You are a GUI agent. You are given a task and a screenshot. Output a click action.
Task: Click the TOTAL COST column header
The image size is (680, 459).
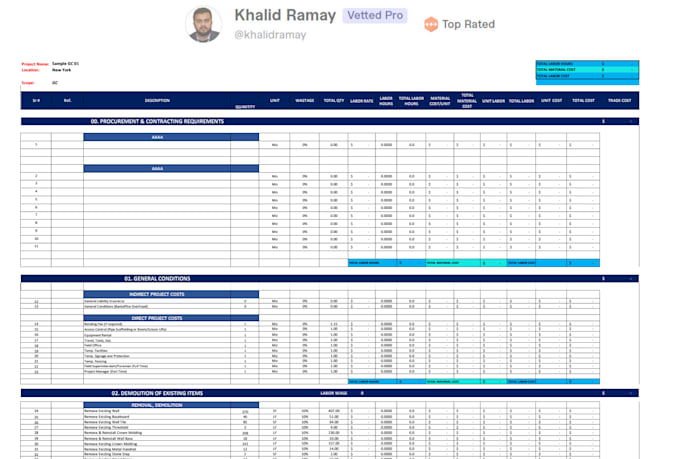[583, 101]
